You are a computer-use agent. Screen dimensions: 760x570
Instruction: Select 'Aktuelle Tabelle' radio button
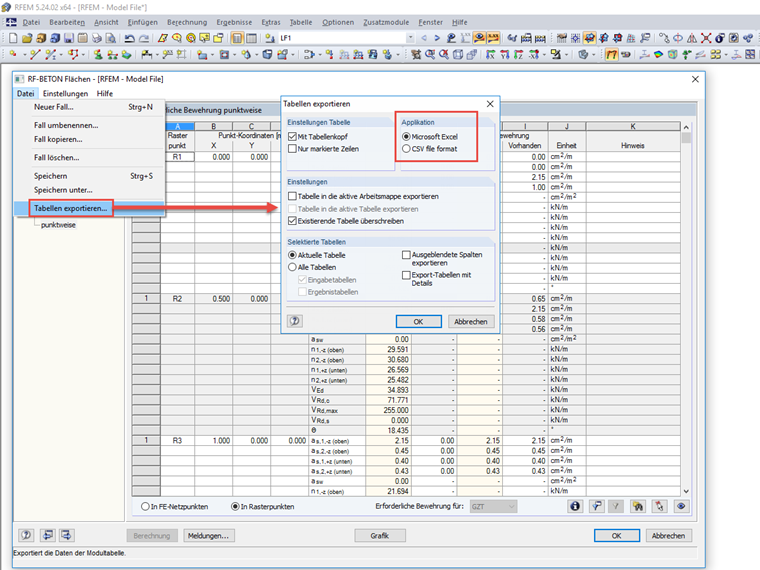292,255
